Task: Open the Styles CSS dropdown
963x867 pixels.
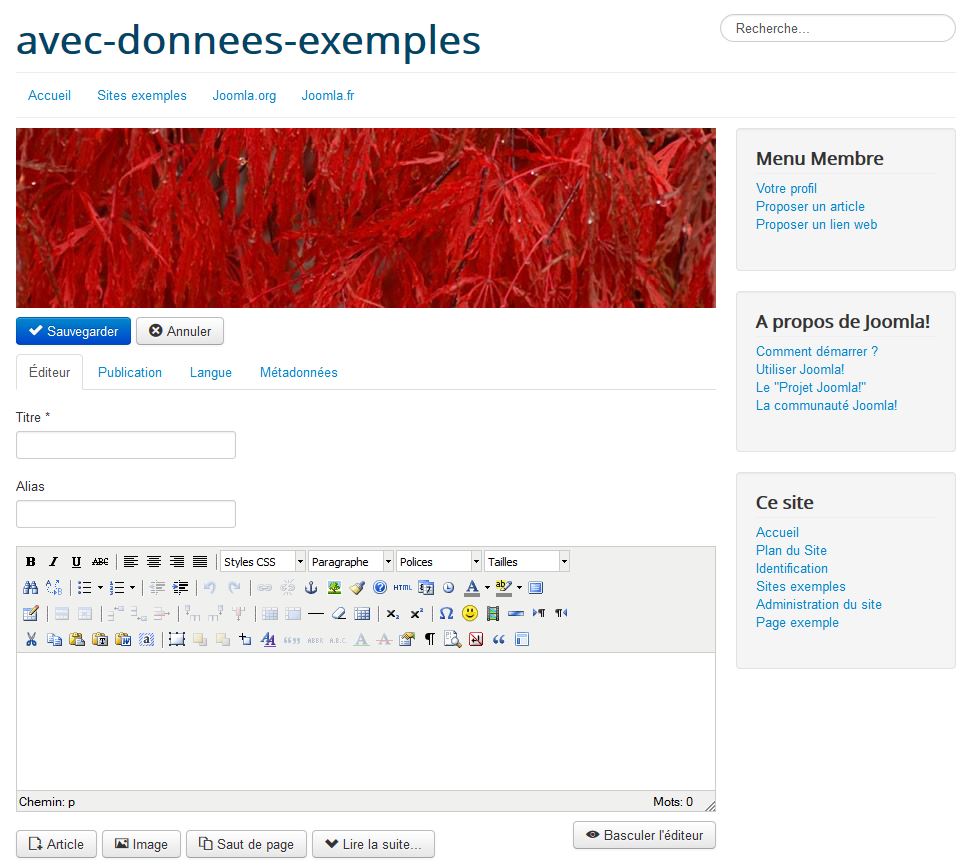Action: click(263, 561)
